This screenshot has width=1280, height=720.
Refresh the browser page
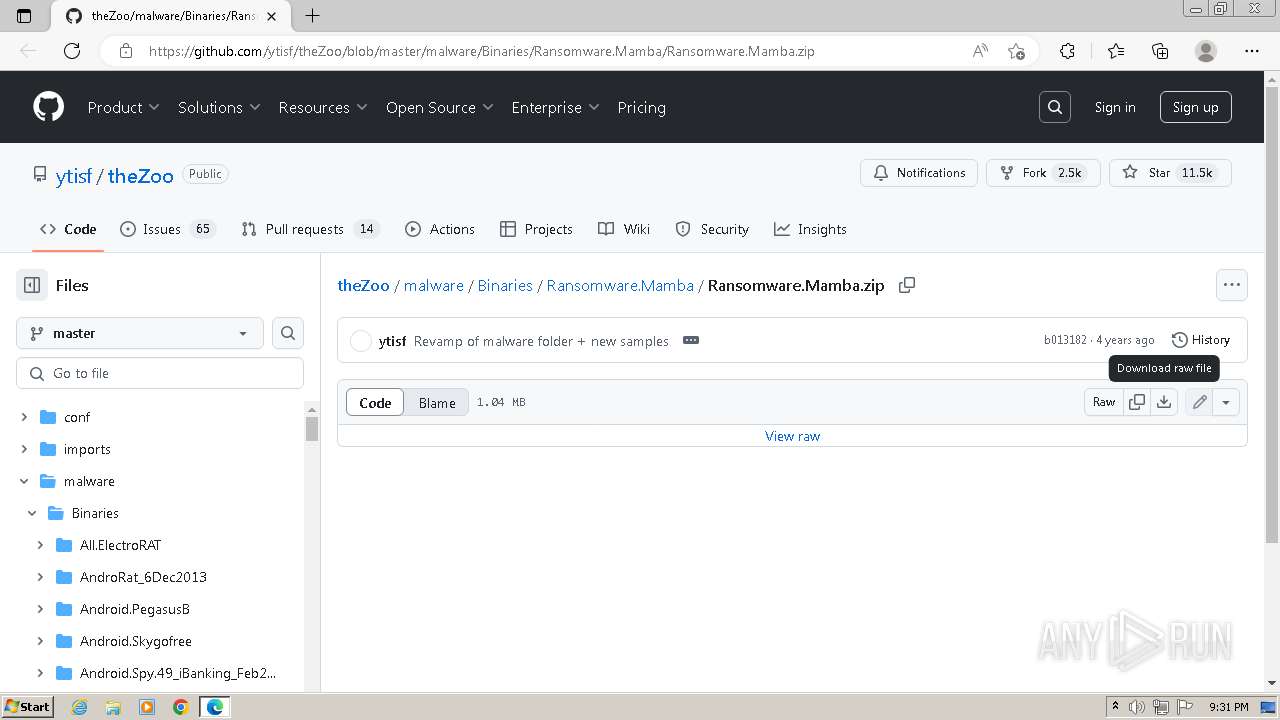72,51
